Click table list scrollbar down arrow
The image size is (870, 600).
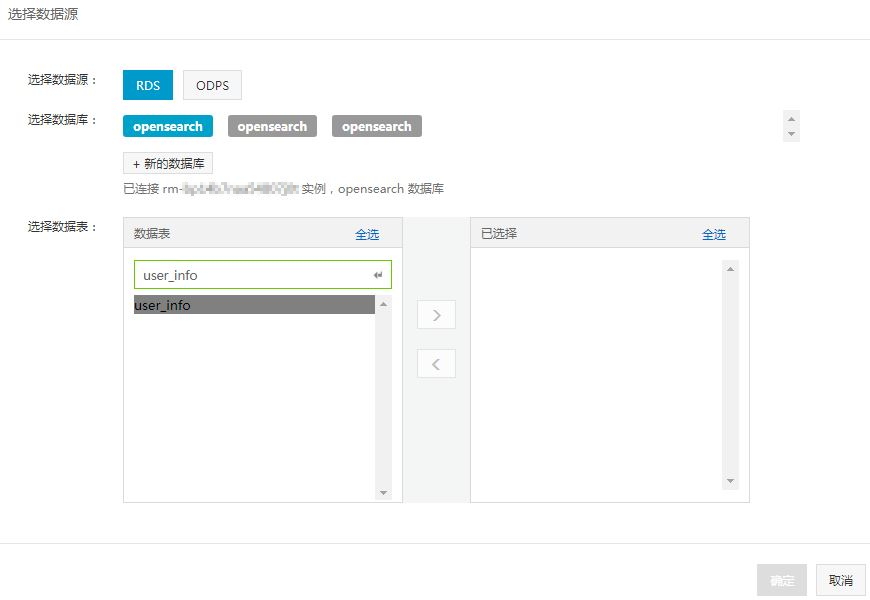[383, 492]
